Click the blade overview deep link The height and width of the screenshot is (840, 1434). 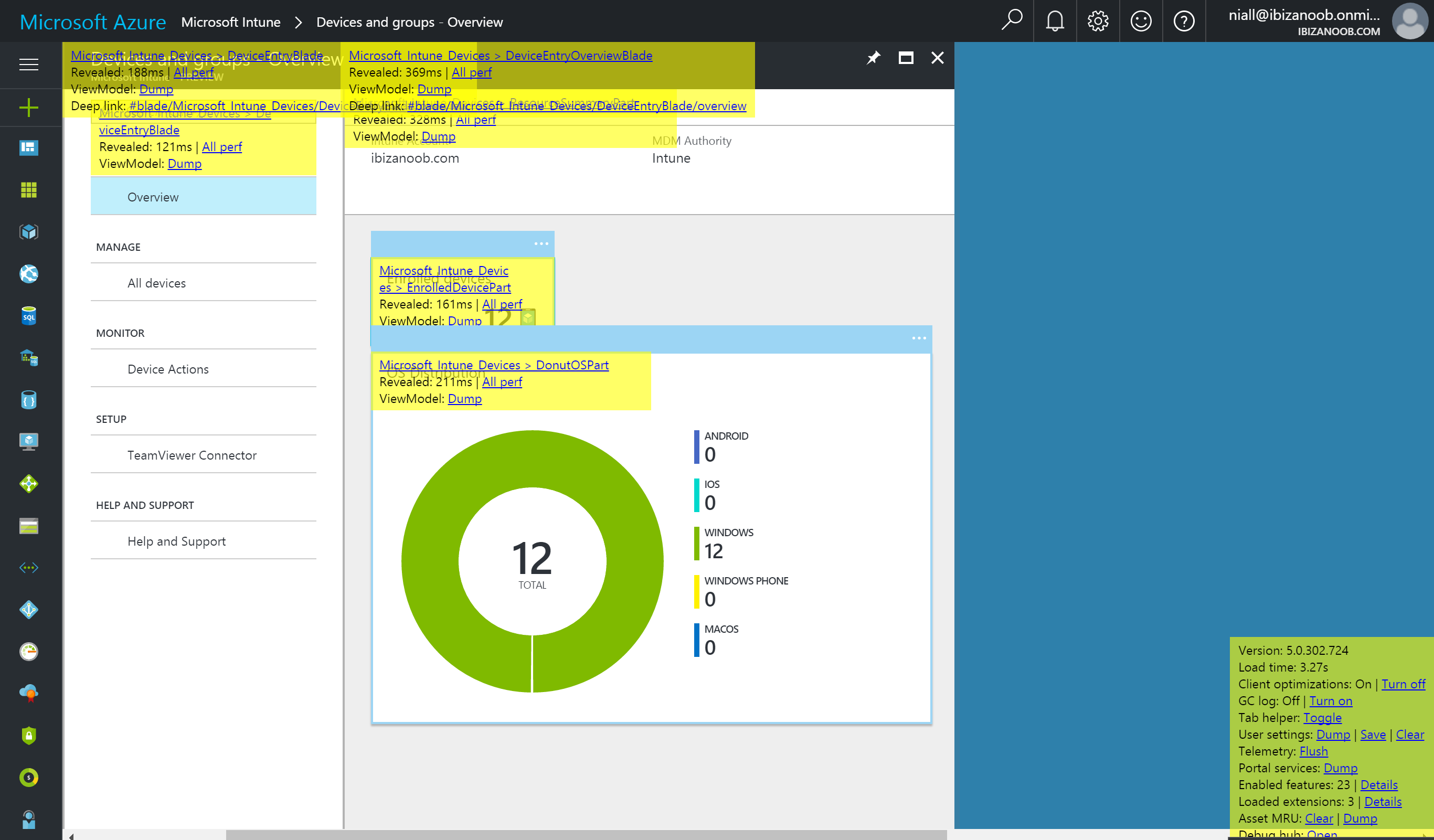pyautogui.click(x=577, y=106)
